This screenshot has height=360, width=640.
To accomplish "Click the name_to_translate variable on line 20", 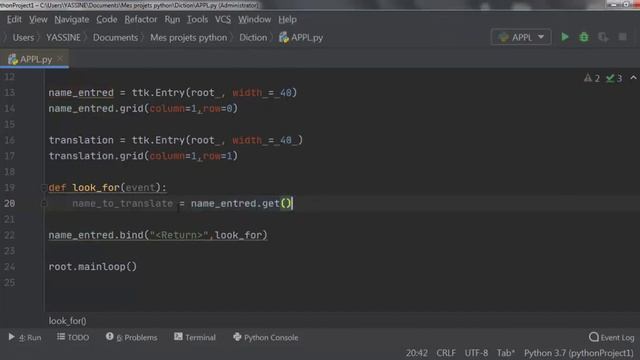I will click(x=122, y=203).
